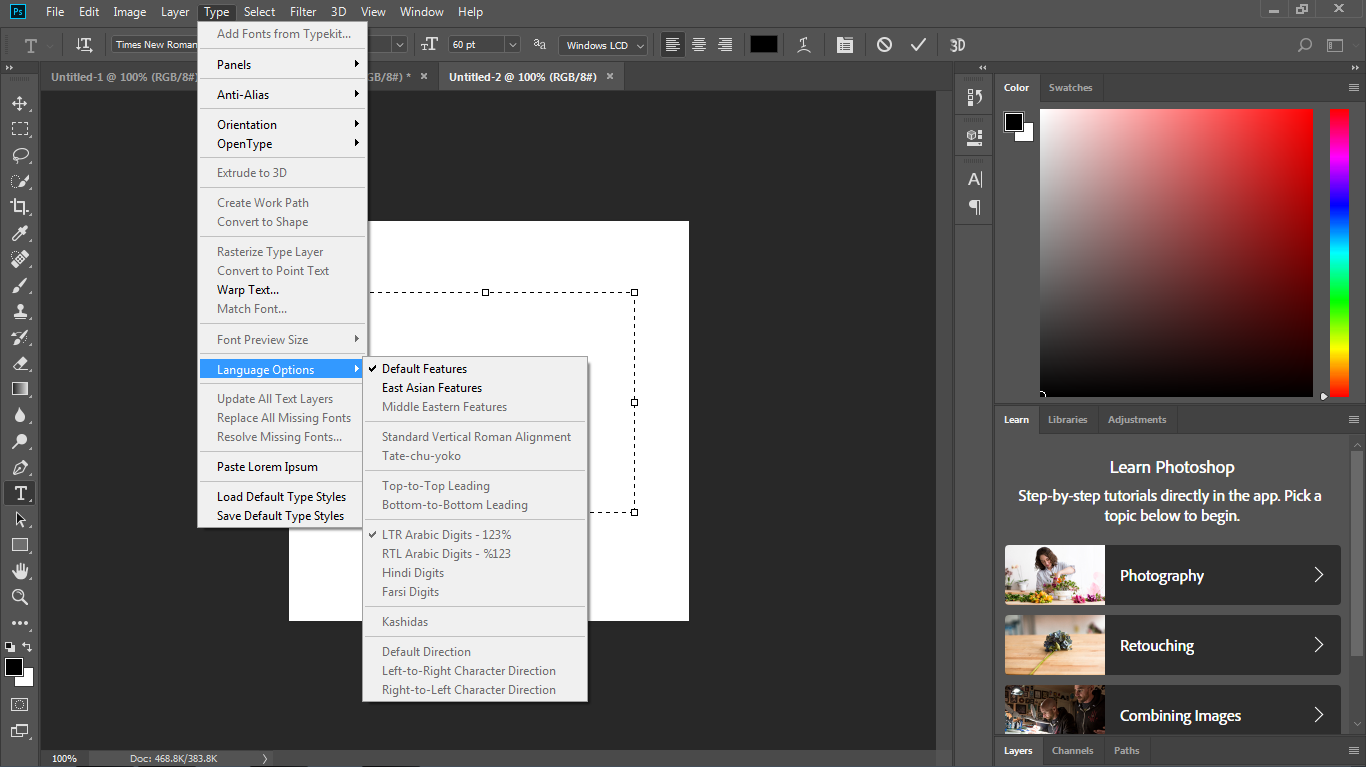Image resolution: width=1366 pixels, height=767 pixels.
Task: Click the center text alignment icon
Action: click(699, 45)
